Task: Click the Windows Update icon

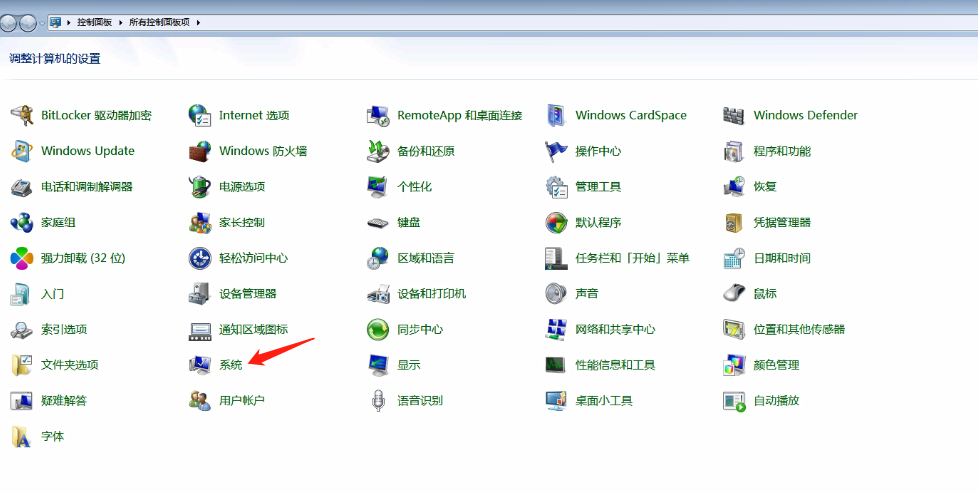Action: click(22, 151)
